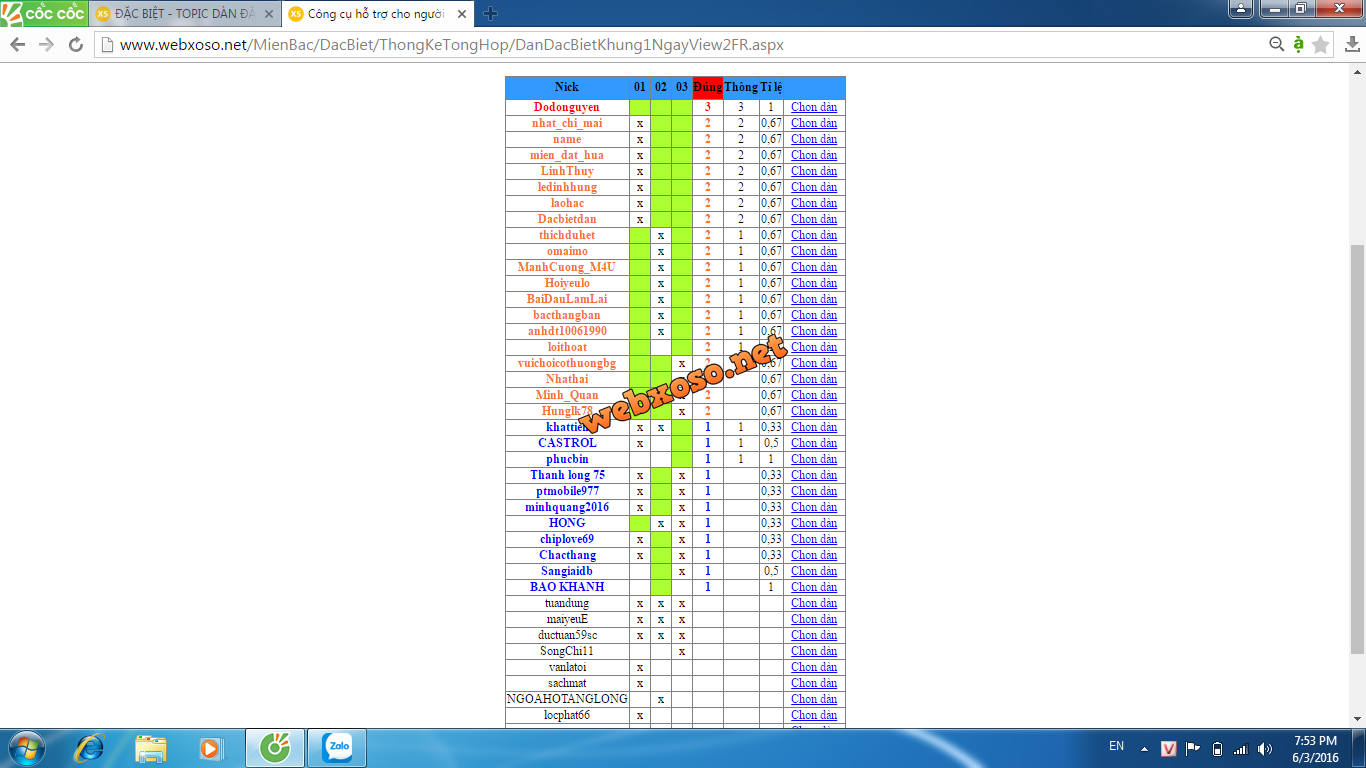Screen dimensions: 1366x768
Task: Select nick 'ductuan59sc' in the table
Action: [567, 635]
